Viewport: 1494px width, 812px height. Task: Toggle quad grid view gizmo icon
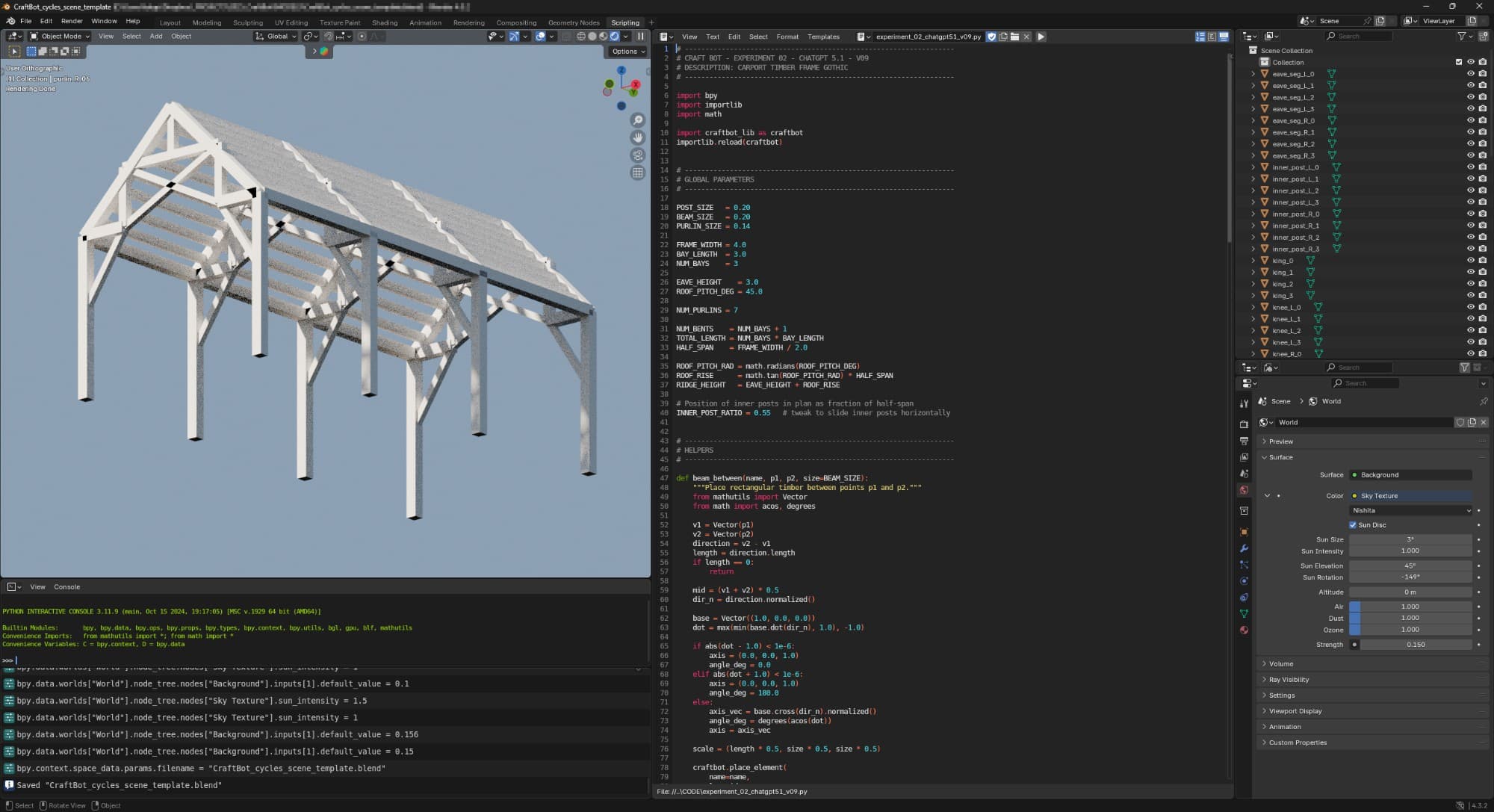(x=637, y=173)
